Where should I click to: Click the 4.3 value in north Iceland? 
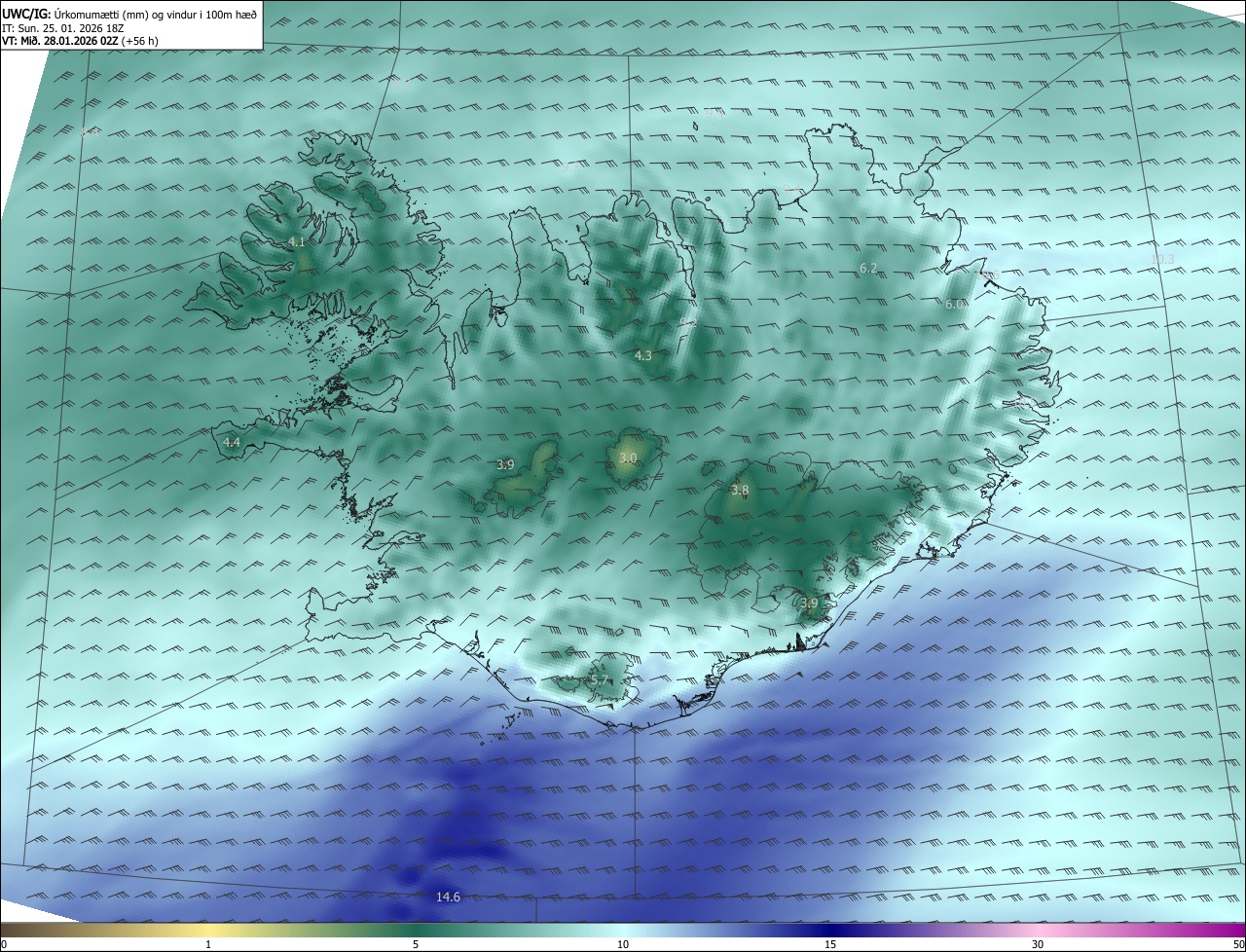click(x=643, y=356)
